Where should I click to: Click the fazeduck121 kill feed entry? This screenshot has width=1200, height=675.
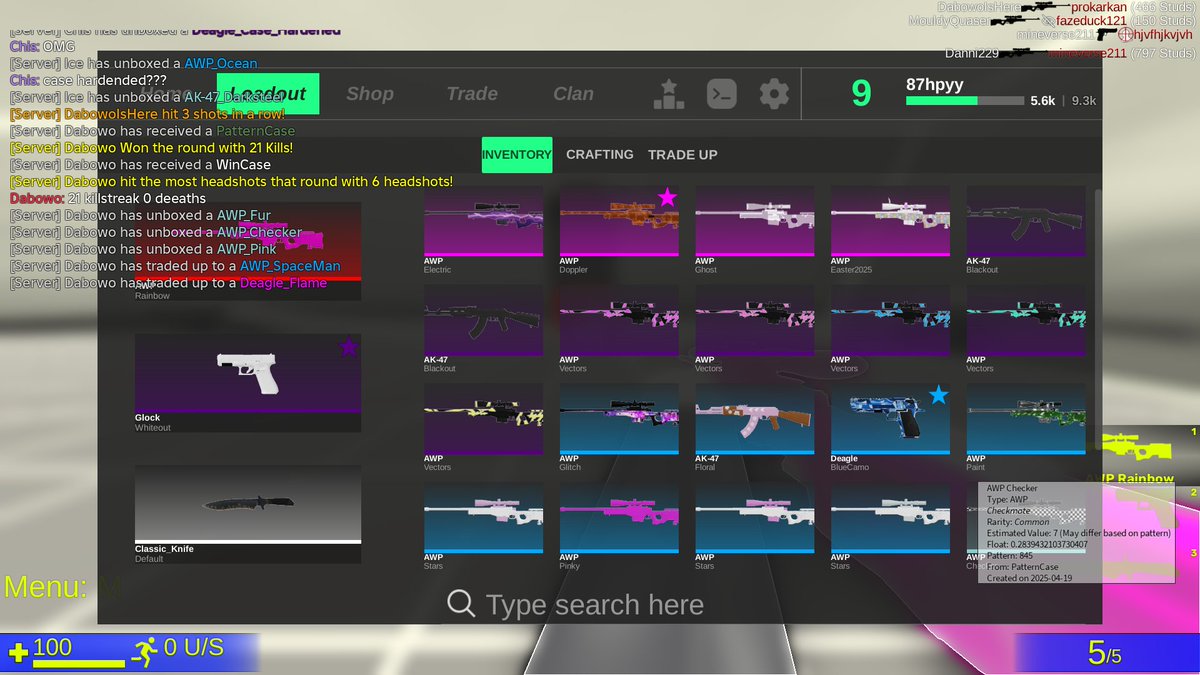tap(1052, 20)
